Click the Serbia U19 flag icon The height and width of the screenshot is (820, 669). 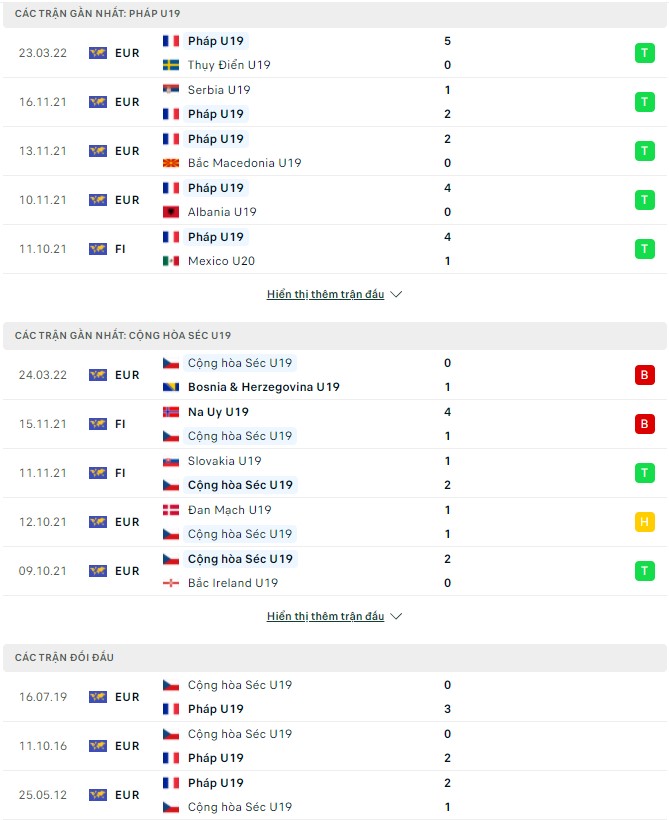coord(169,89)
